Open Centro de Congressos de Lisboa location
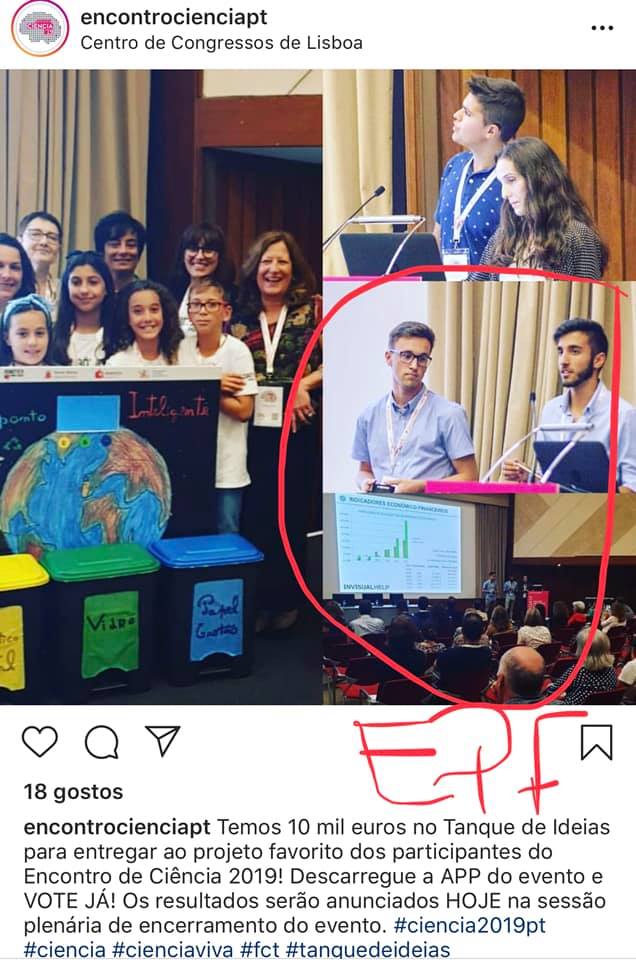 coord(222,43)
